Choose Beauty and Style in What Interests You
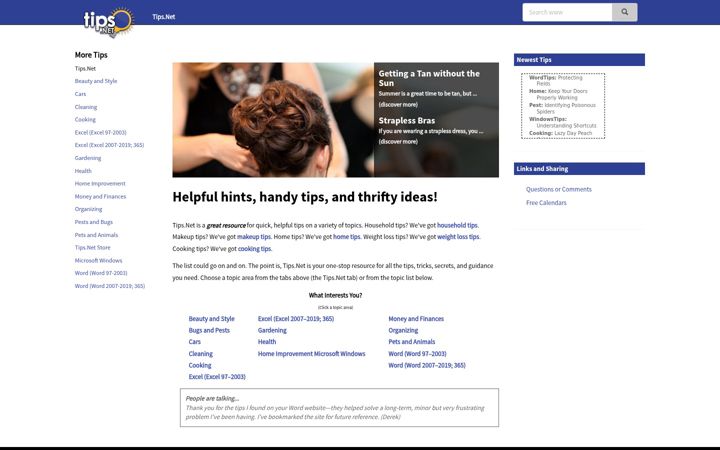Screen dimensions: 720x450 [x=211, y=319]
